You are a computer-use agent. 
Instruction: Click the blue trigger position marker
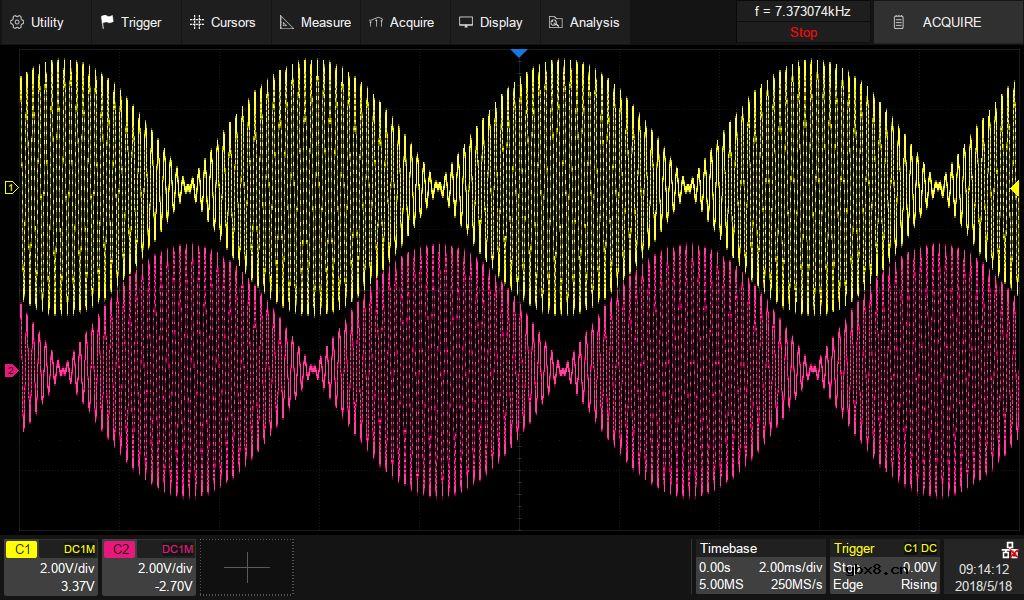coord(518,52)
